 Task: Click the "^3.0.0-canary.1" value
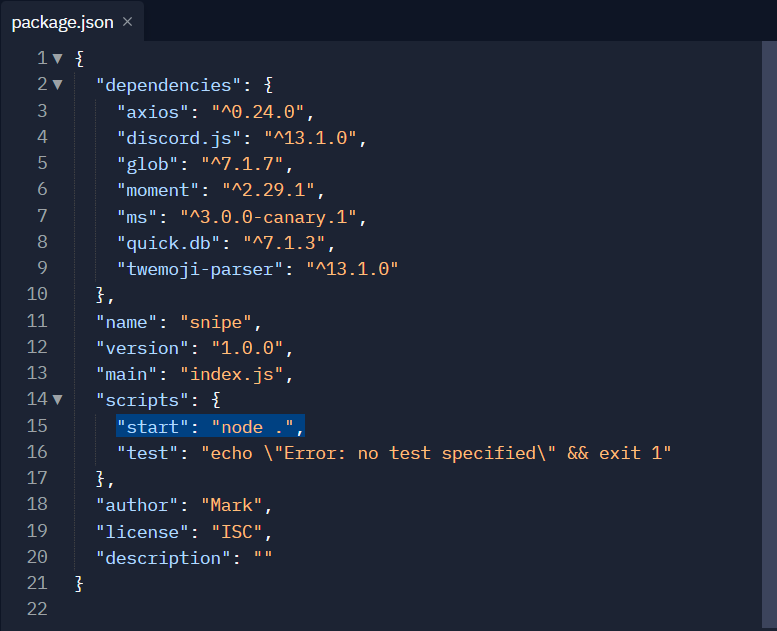(268, 217)
